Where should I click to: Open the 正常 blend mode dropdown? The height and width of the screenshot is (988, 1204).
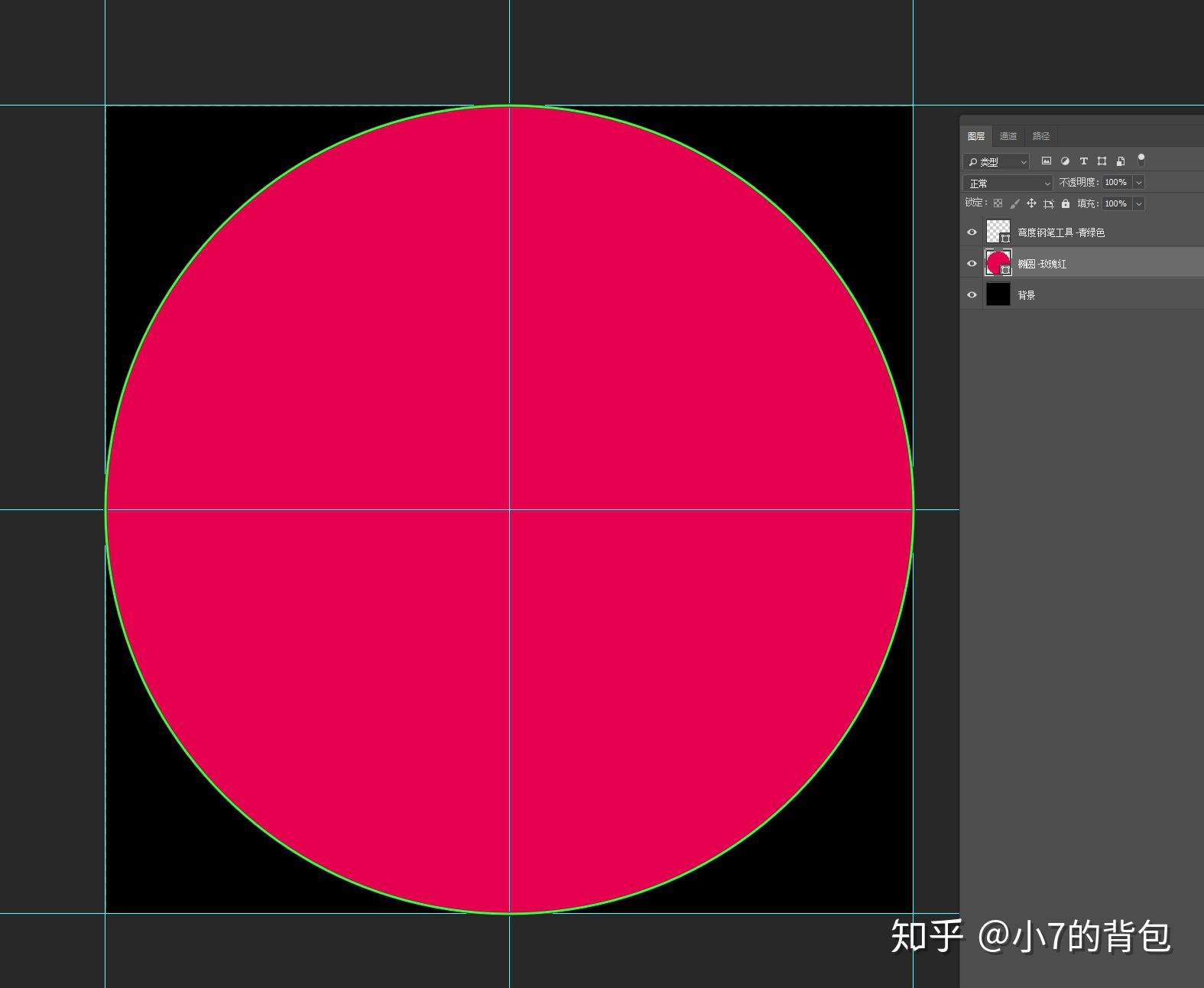[x=1008, y=184]
